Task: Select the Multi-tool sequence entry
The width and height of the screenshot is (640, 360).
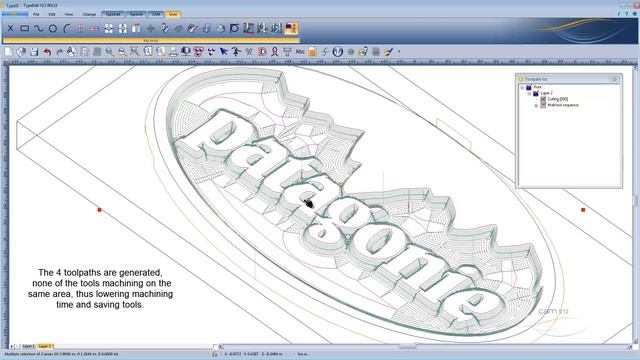Action: [563, 105]
